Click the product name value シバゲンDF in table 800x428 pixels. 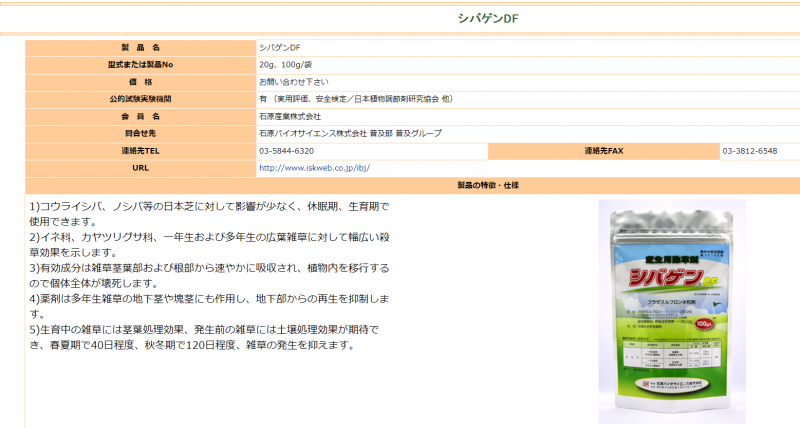pyautogui.click(x=280, y=47)
